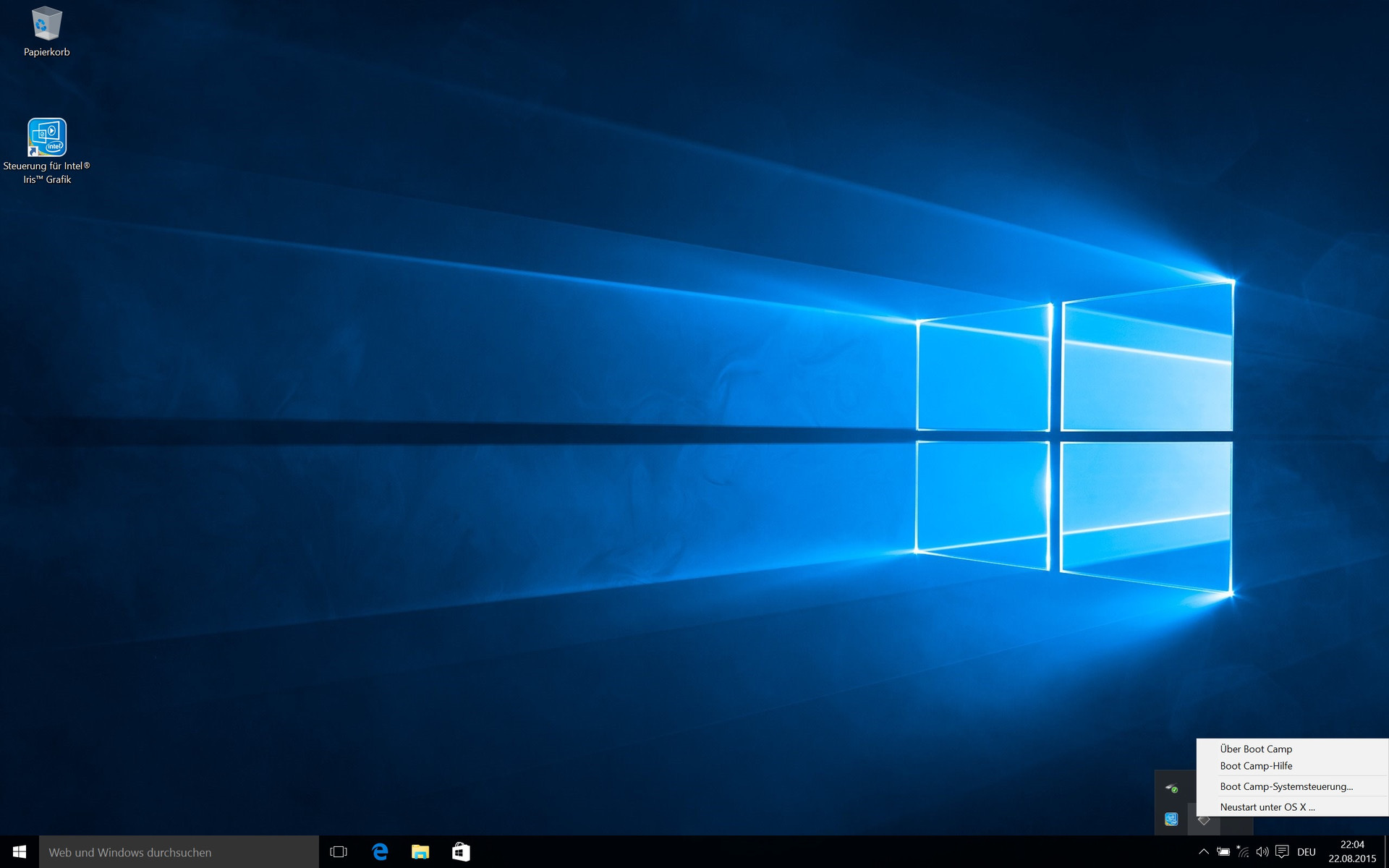Click the Windows Start button

[x=20, y=852]
